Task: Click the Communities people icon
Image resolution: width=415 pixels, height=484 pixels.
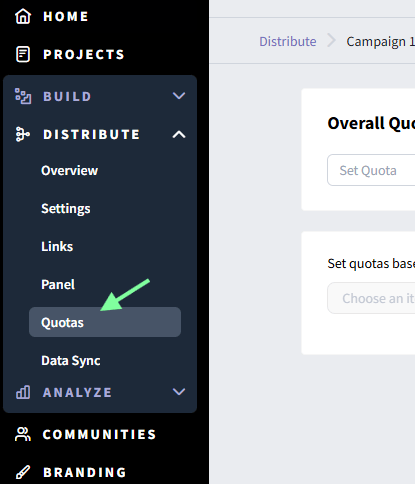Action: tap(23, 434)
